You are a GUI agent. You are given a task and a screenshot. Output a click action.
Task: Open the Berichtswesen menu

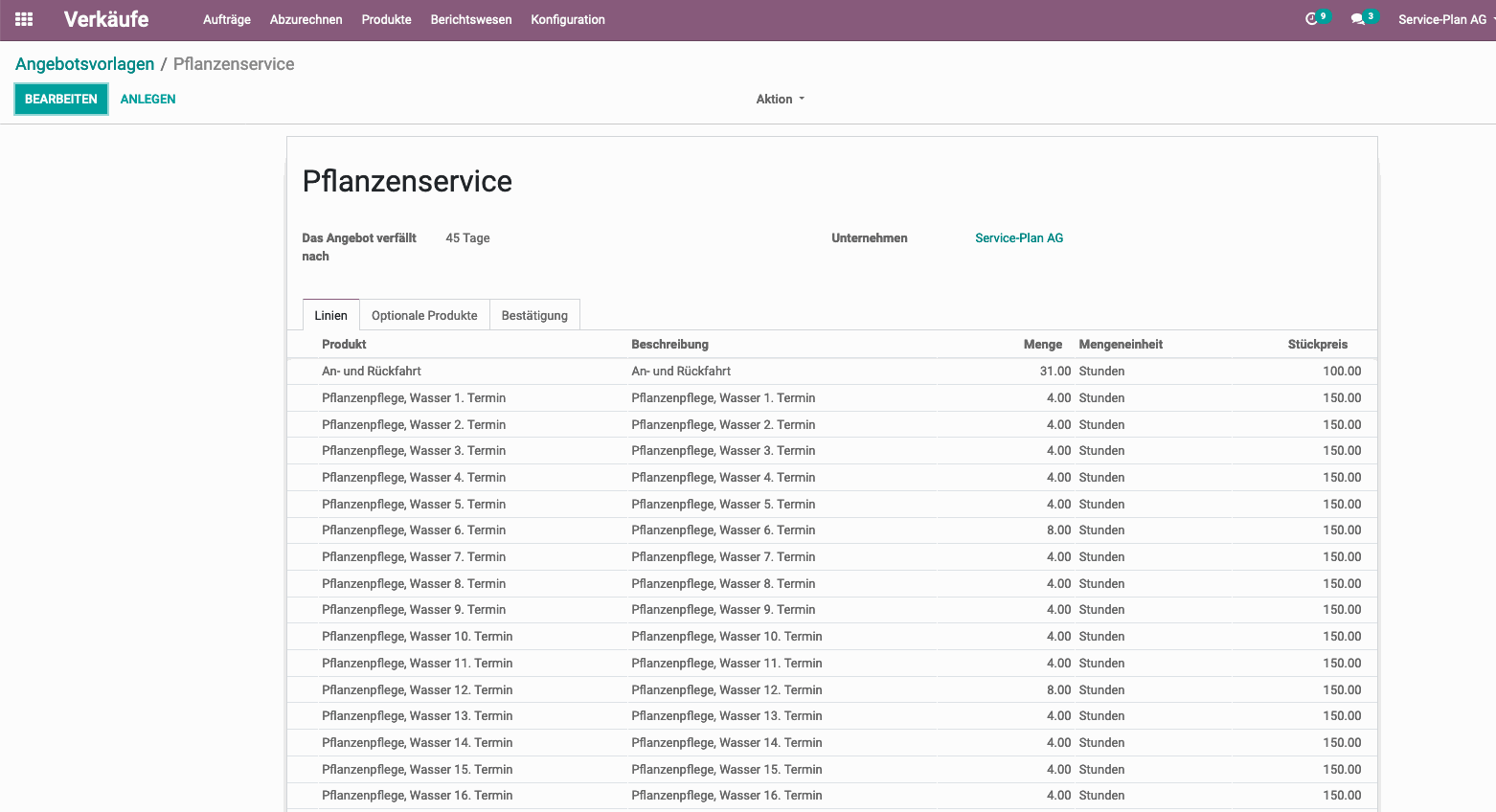pyautogui.click(x=471, y=19)
